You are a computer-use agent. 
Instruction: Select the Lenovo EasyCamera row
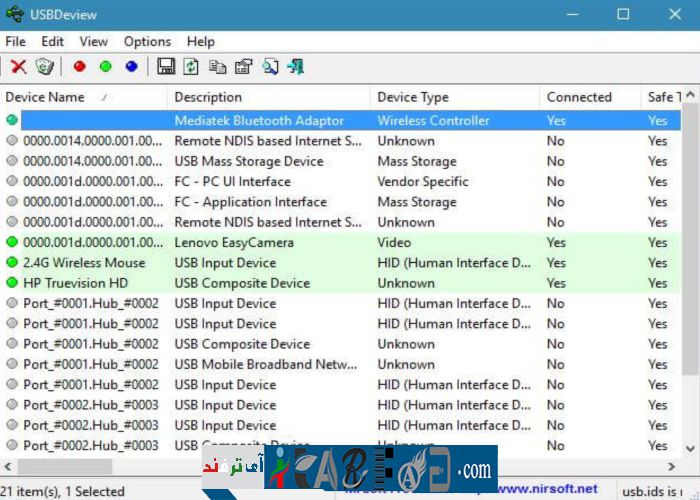[234, 242]
